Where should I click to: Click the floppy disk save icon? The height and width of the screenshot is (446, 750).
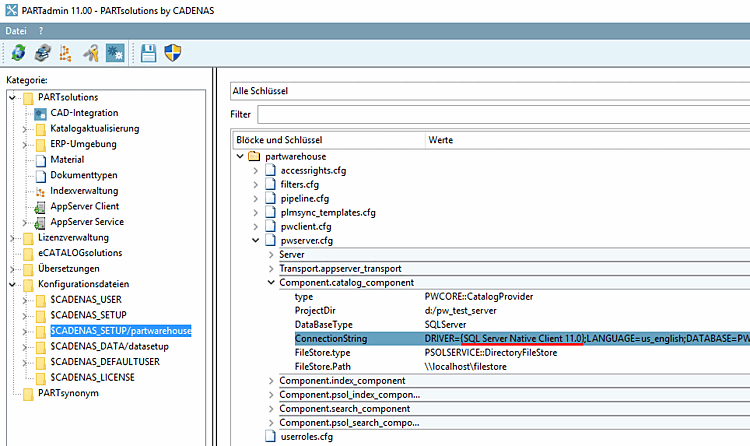[149, 53]
